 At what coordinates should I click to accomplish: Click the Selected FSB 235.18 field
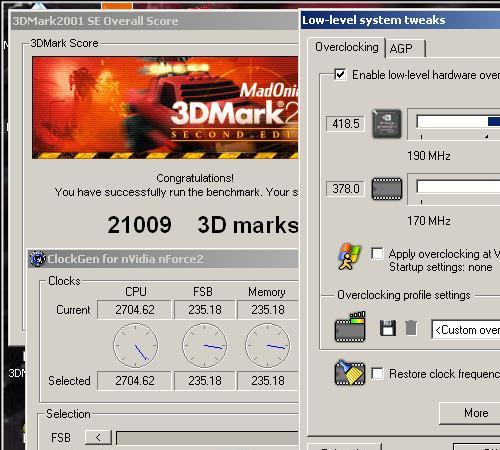click(205, 381)
